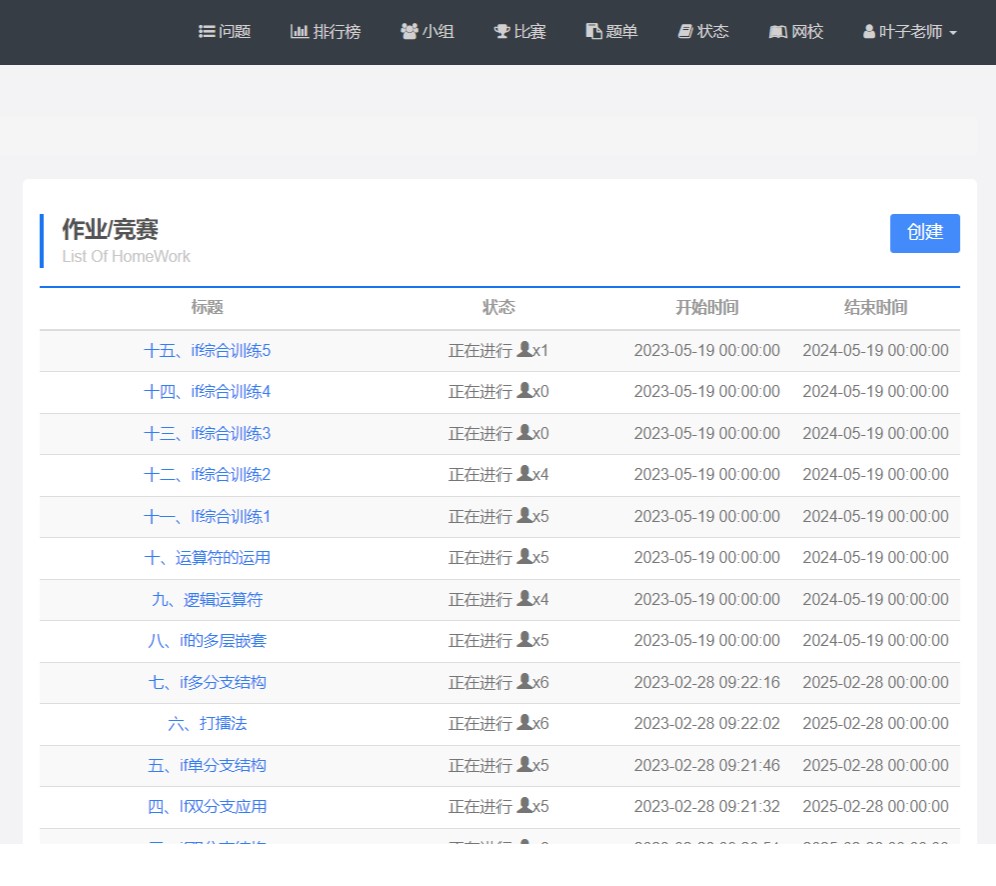Click participant icon in 十一、If综合训练1 row
Image resolution: width=996 pixels, height=886 pixels.
coord(525,515)
